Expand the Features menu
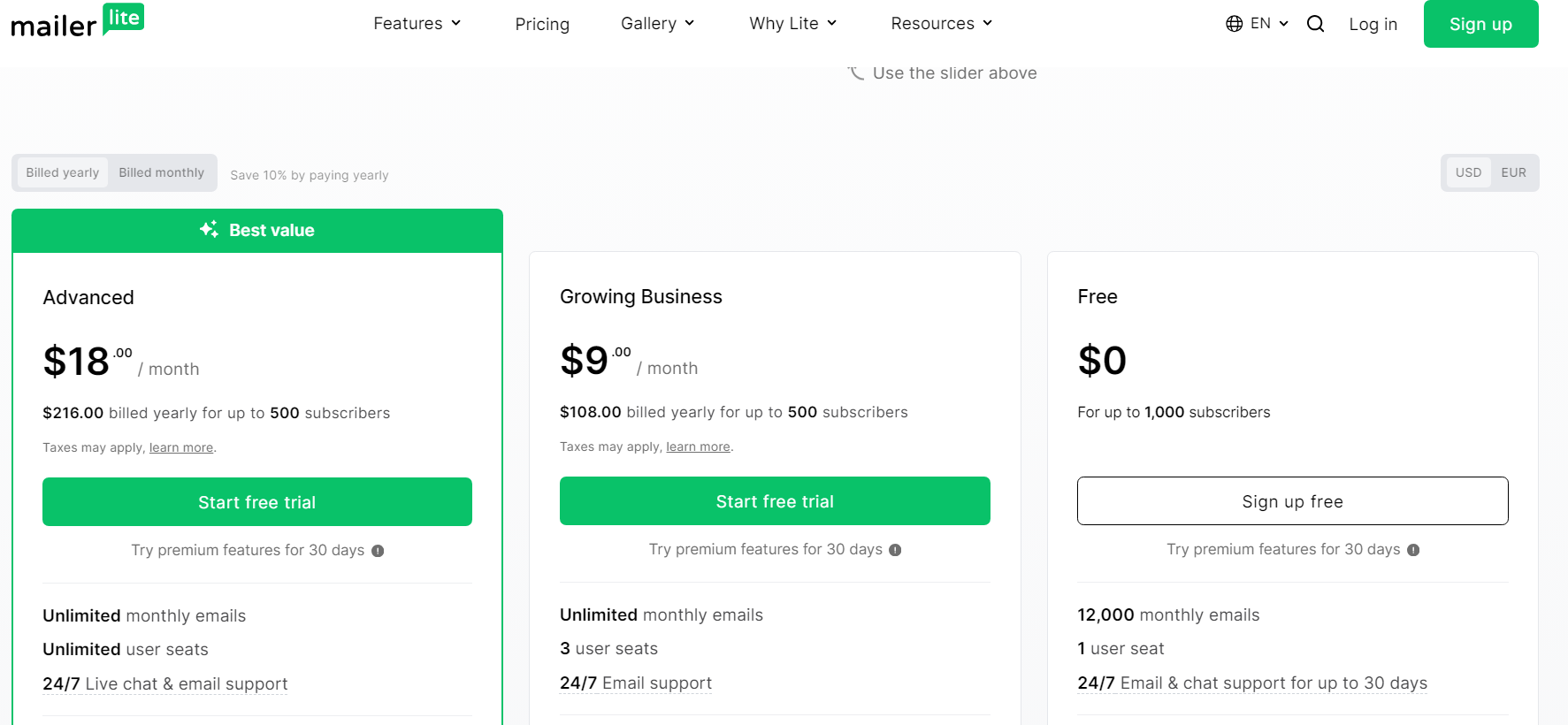 (417, 24)
